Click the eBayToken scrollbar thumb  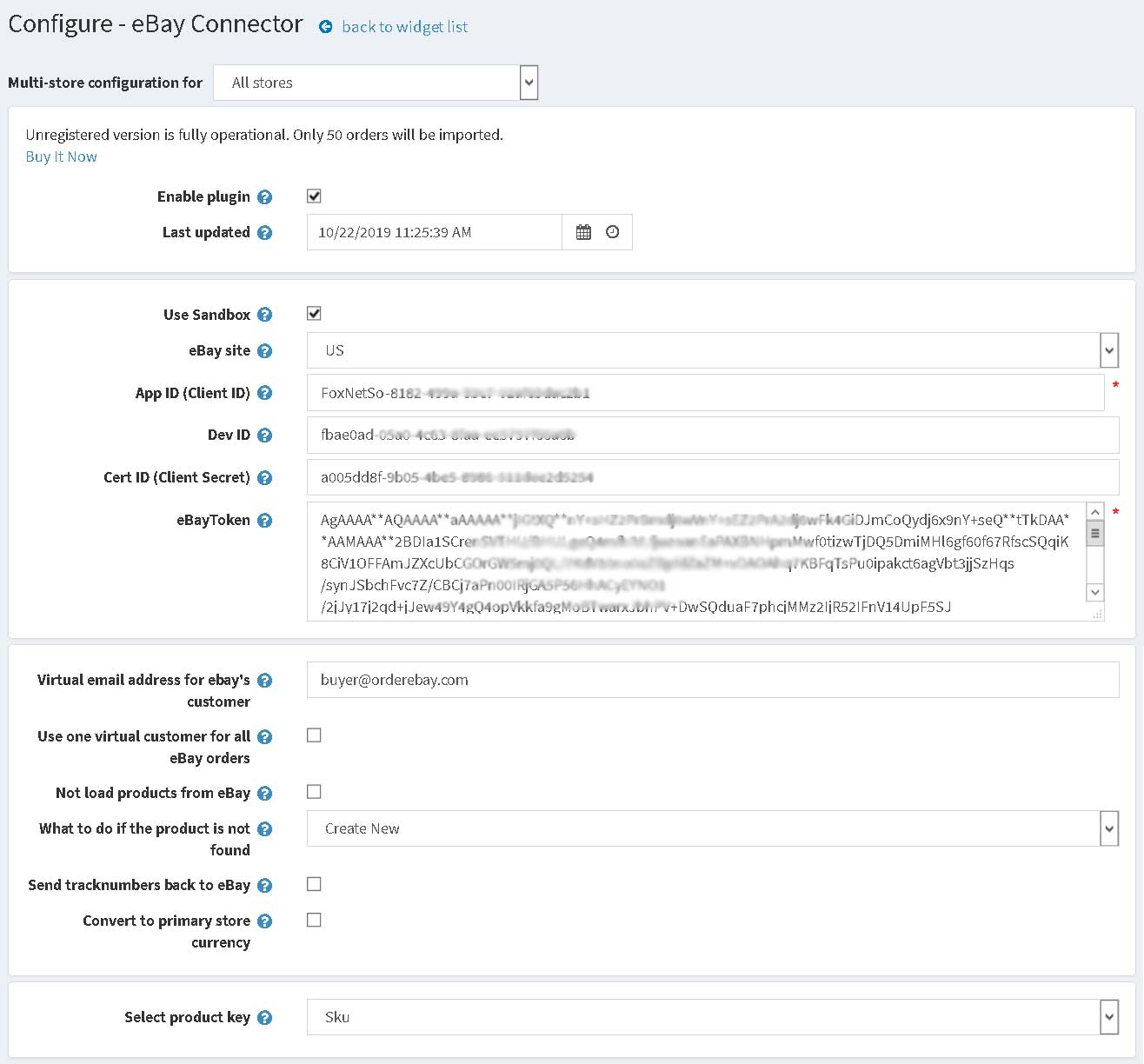1095,534
